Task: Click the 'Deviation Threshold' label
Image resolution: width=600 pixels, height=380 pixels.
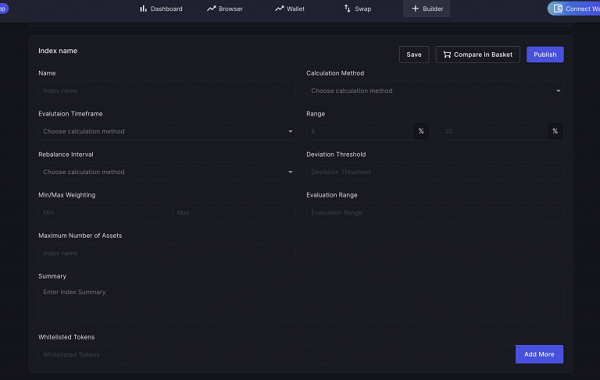Action: click(x=336, y=154)
